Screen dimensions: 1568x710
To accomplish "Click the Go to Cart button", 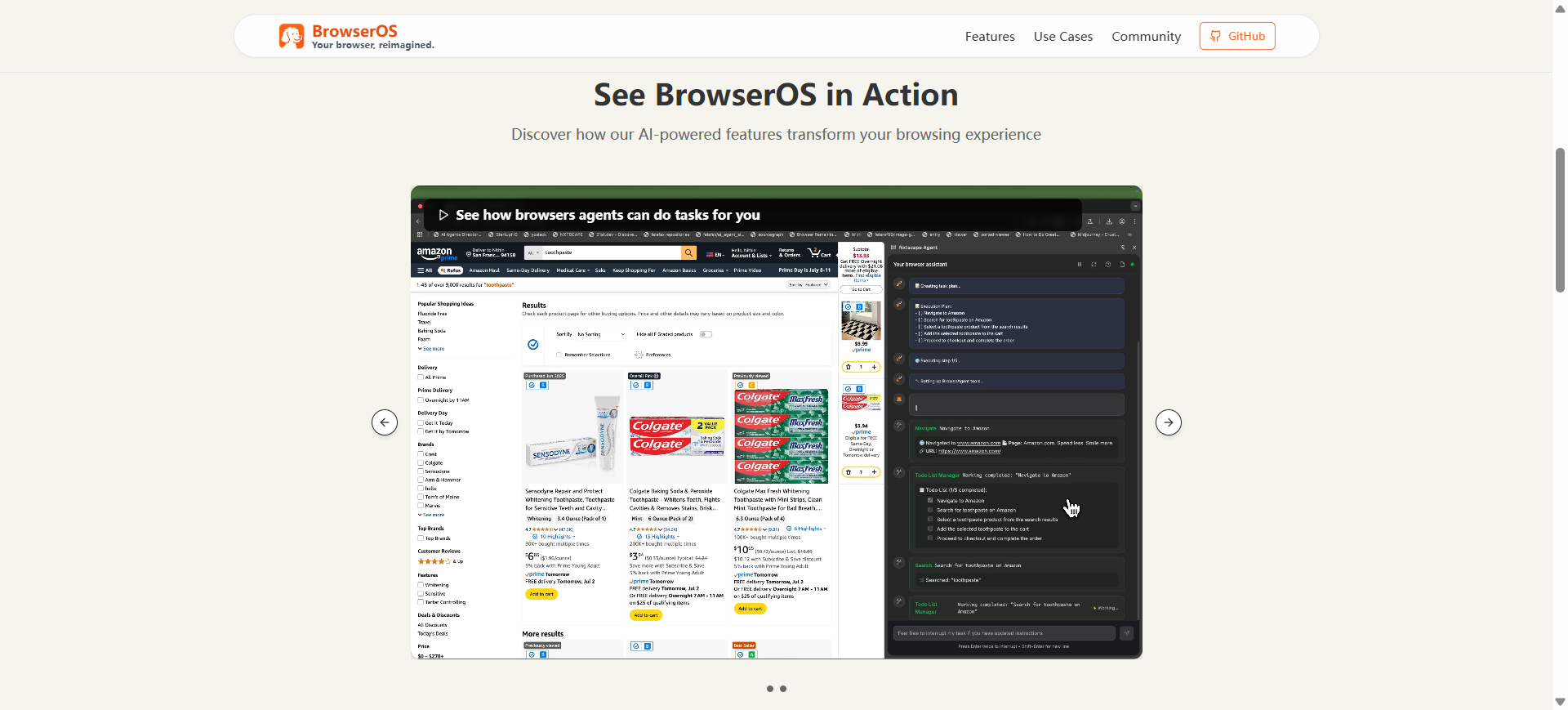I will [x=862, y=289].
